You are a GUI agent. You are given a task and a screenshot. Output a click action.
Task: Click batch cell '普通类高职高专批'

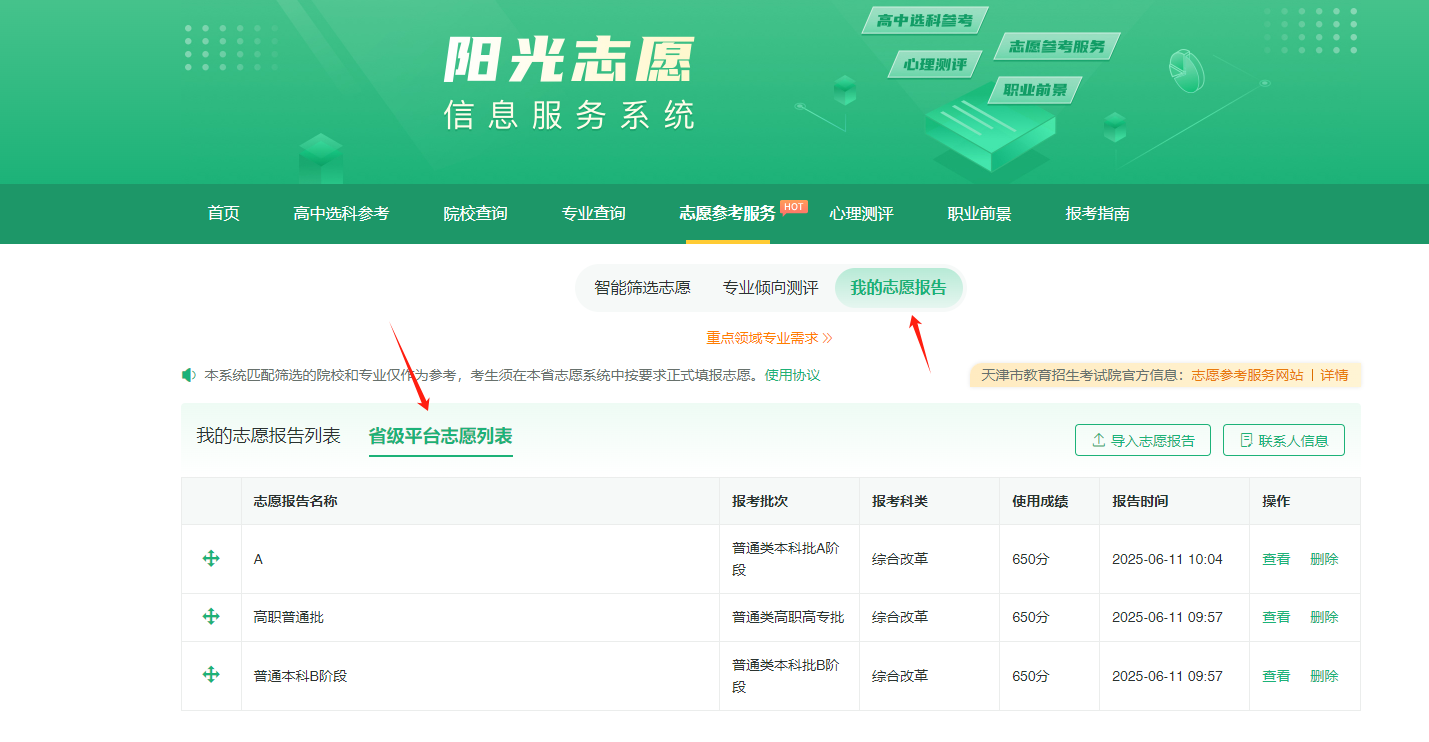click(788, 617)
